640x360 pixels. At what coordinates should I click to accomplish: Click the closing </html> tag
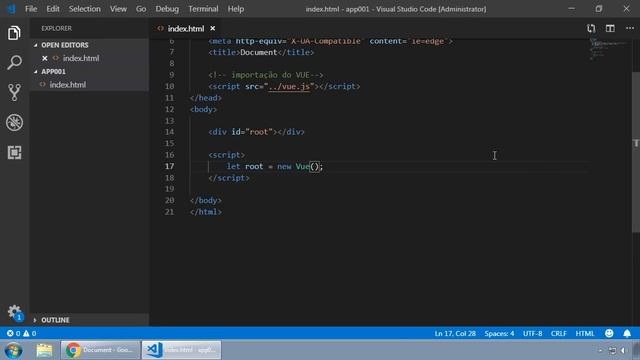[x=206, y=212]
